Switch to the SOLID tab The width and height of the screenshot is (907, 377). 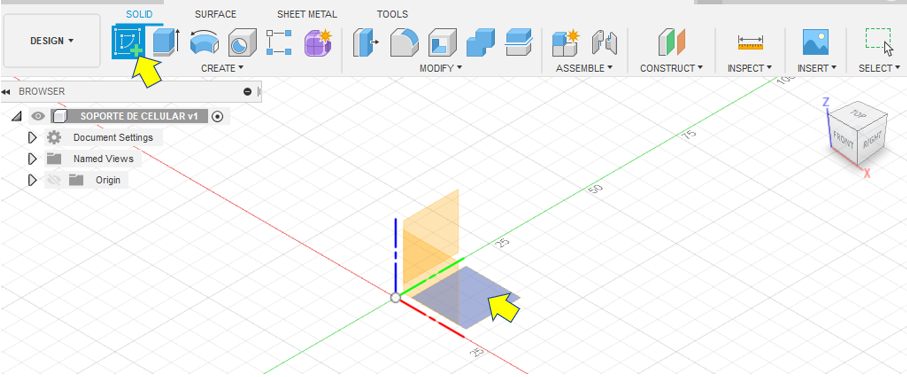139,14
